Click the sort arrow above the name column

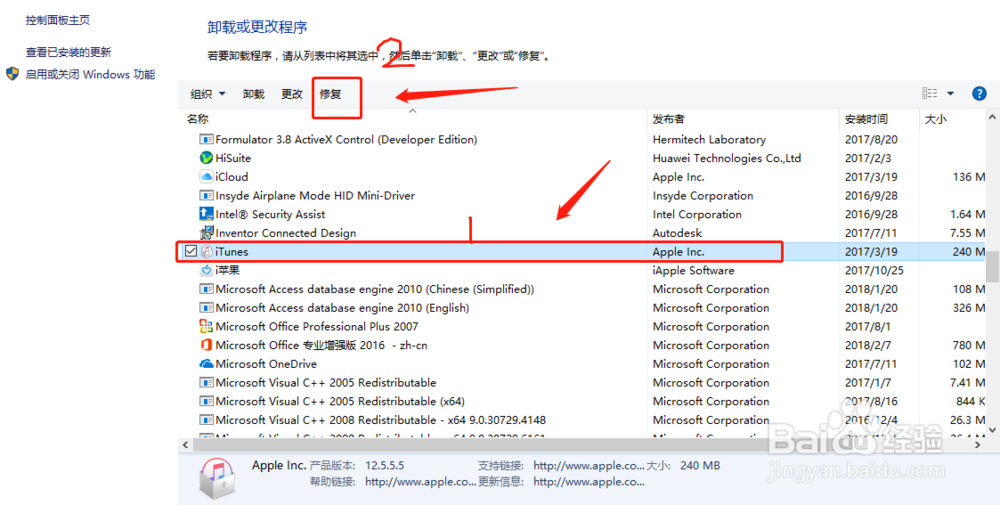coord(413,111)
